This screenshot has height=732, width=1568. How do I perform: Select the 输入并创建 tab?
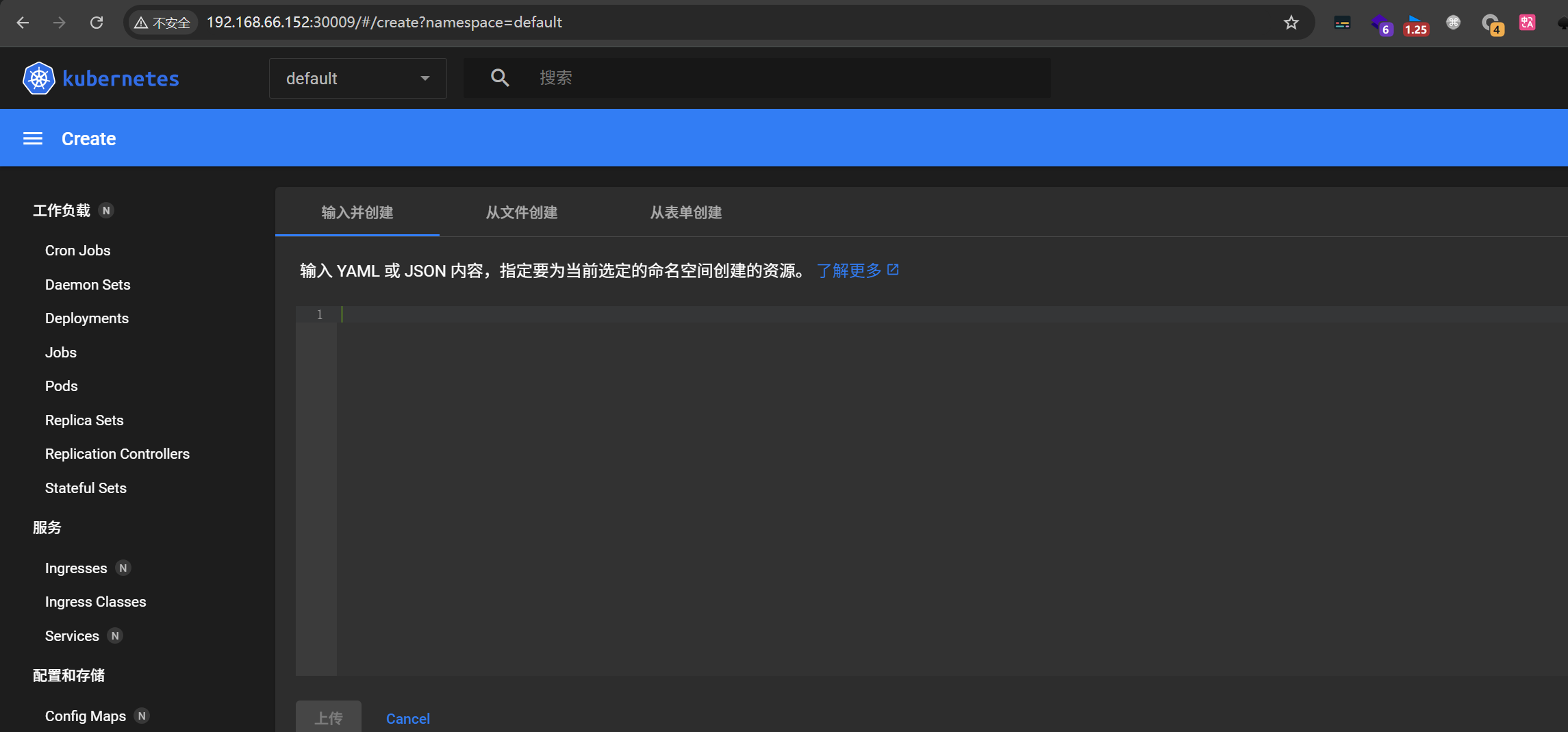coord(357,212)
